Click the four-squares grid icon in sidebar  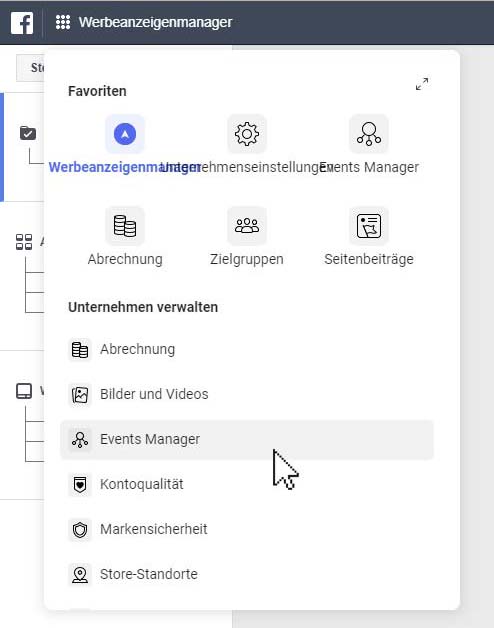(24, 242)
